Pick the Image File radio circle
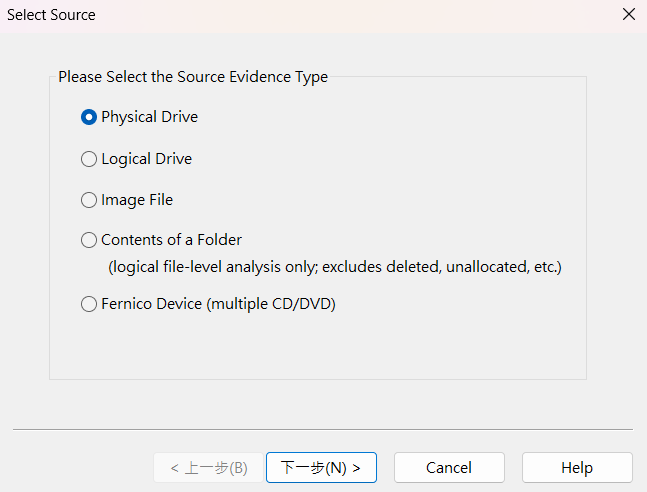The image size is (647, 492). coord(89,200)
